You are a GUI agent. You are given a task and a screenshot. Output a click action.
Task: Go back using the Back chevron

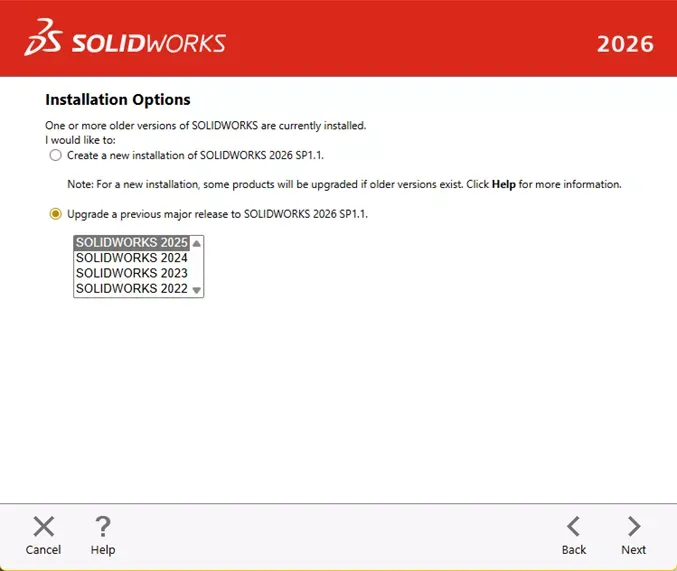(x=573, y=527)
